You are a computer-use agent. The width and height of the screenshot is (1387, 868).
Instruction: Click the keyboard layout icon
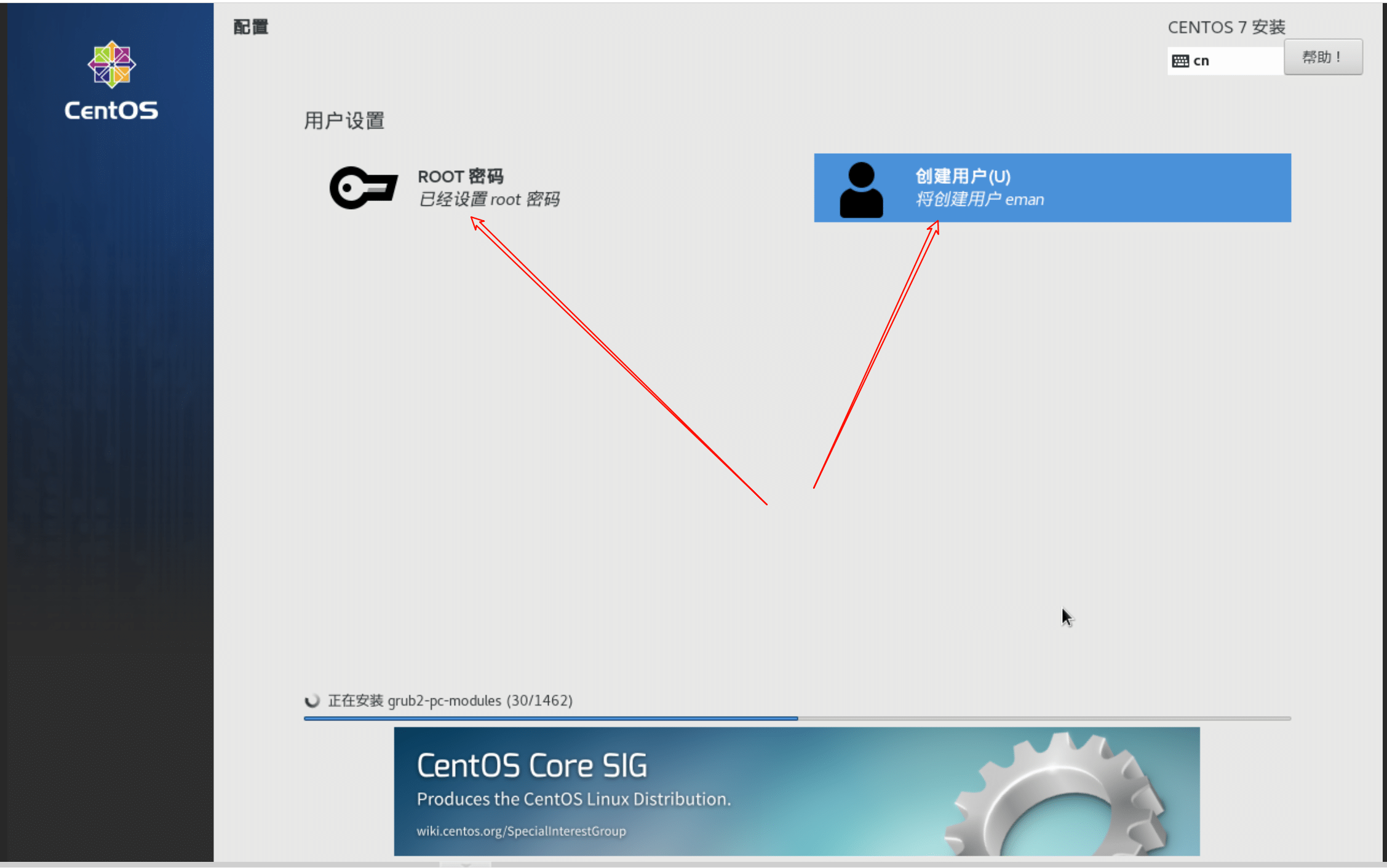coord(1180,61)
